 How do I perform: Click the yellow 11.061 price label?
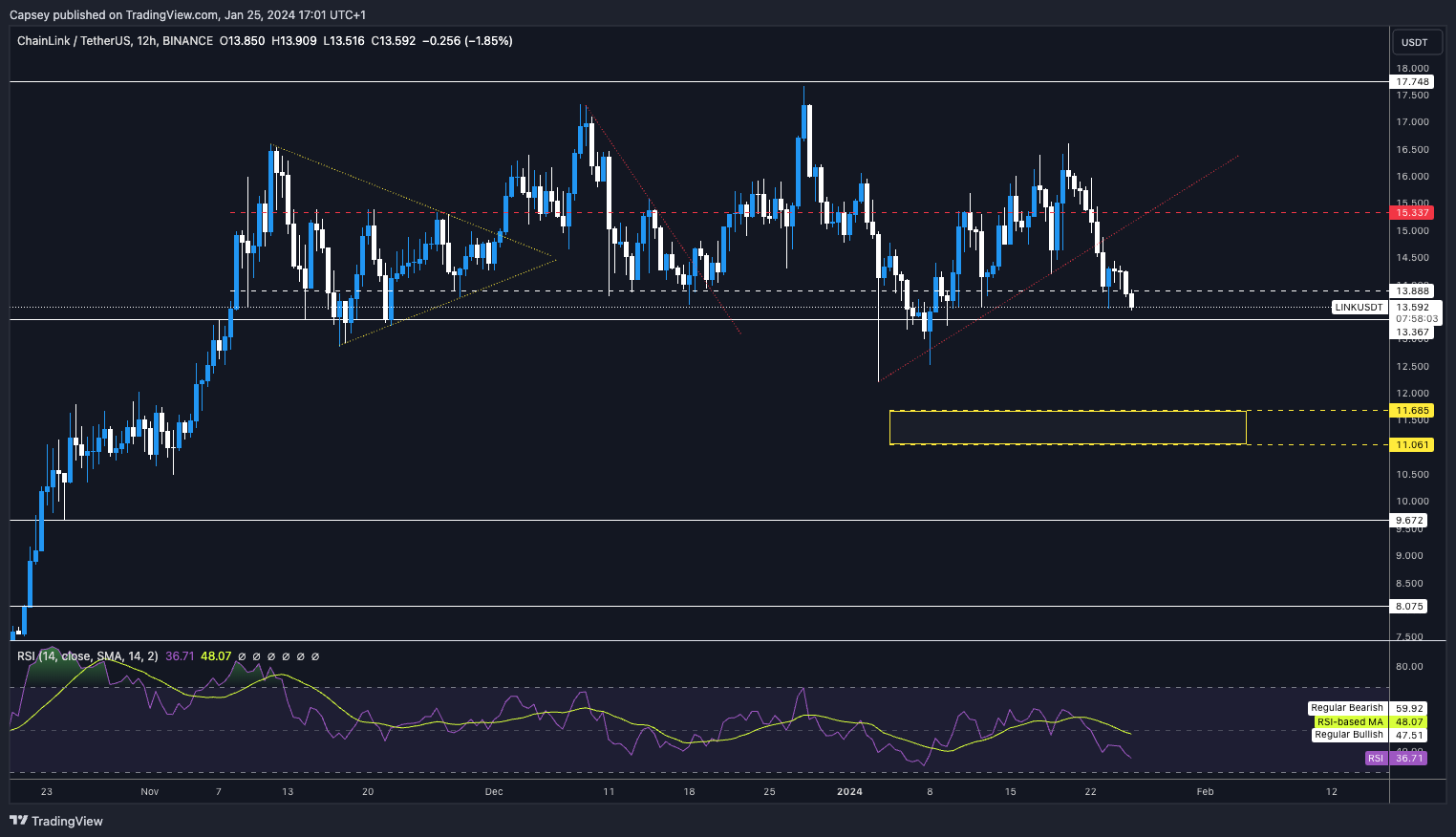[x=1412, y=445]
